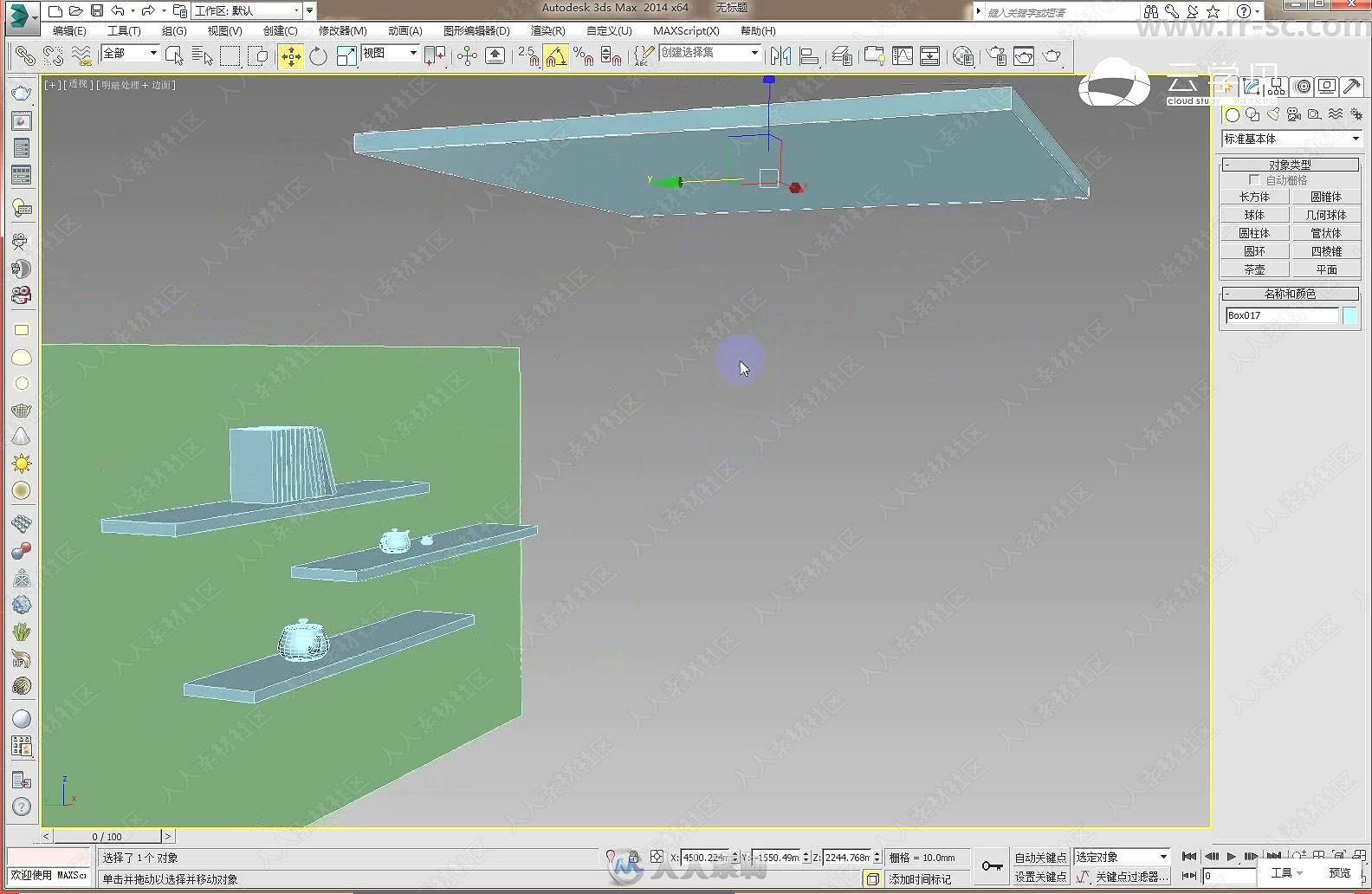Activate the Select Object tool
The height and width of the screenshot is (894, 1372).
point(174,56)
